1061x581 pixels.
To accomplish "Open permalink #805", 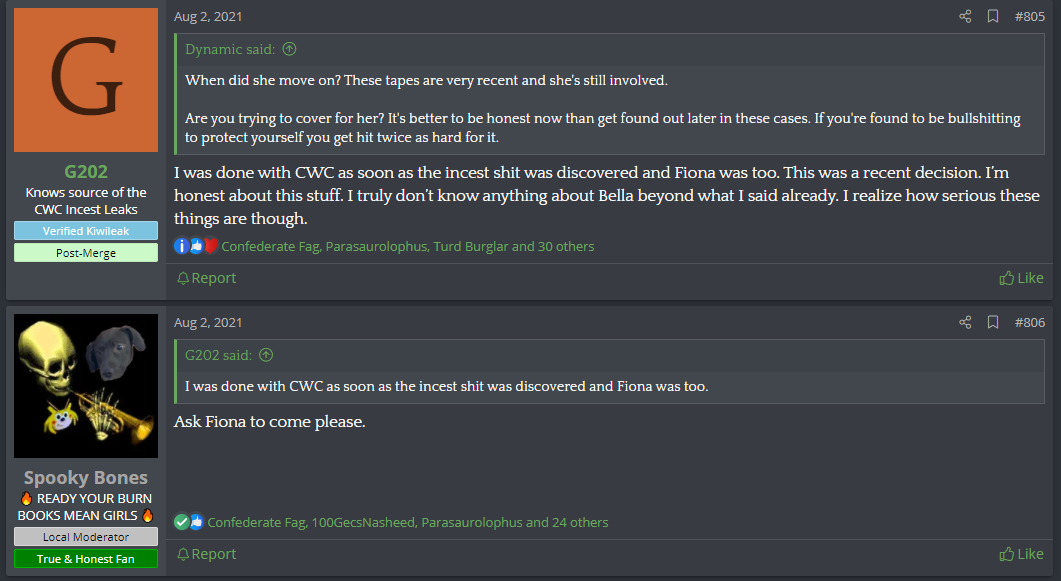I will click(x=1029, y=16).
